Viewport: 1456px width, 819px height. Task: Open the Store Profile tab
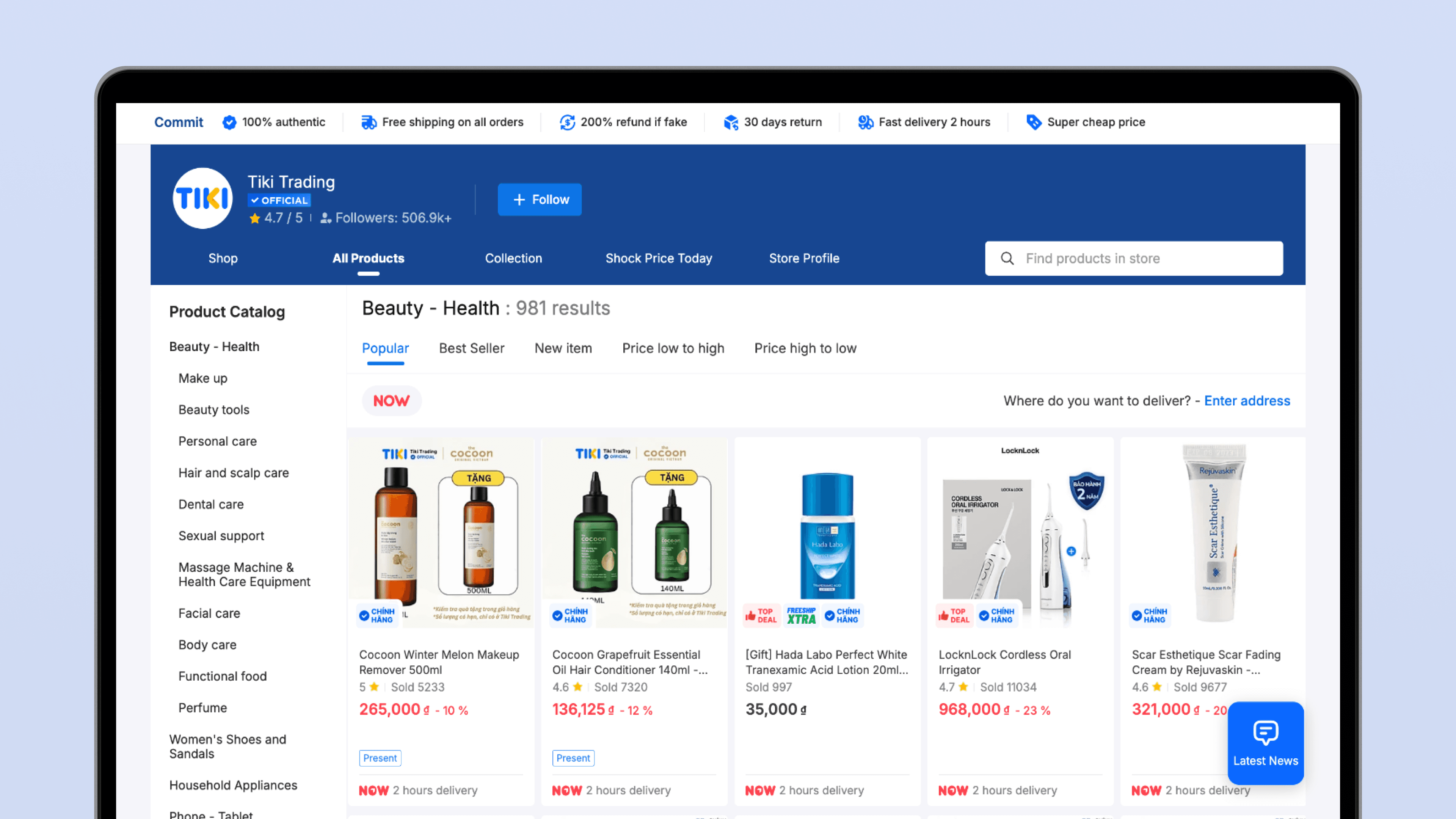(x=804, y=258)
